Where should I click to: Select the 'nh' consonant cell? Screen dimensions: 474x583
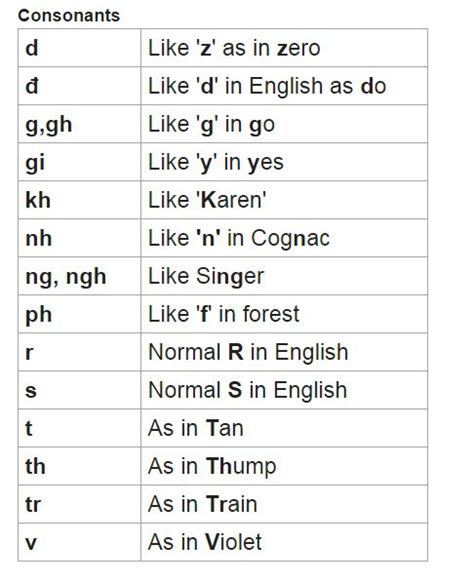(80, 238)
